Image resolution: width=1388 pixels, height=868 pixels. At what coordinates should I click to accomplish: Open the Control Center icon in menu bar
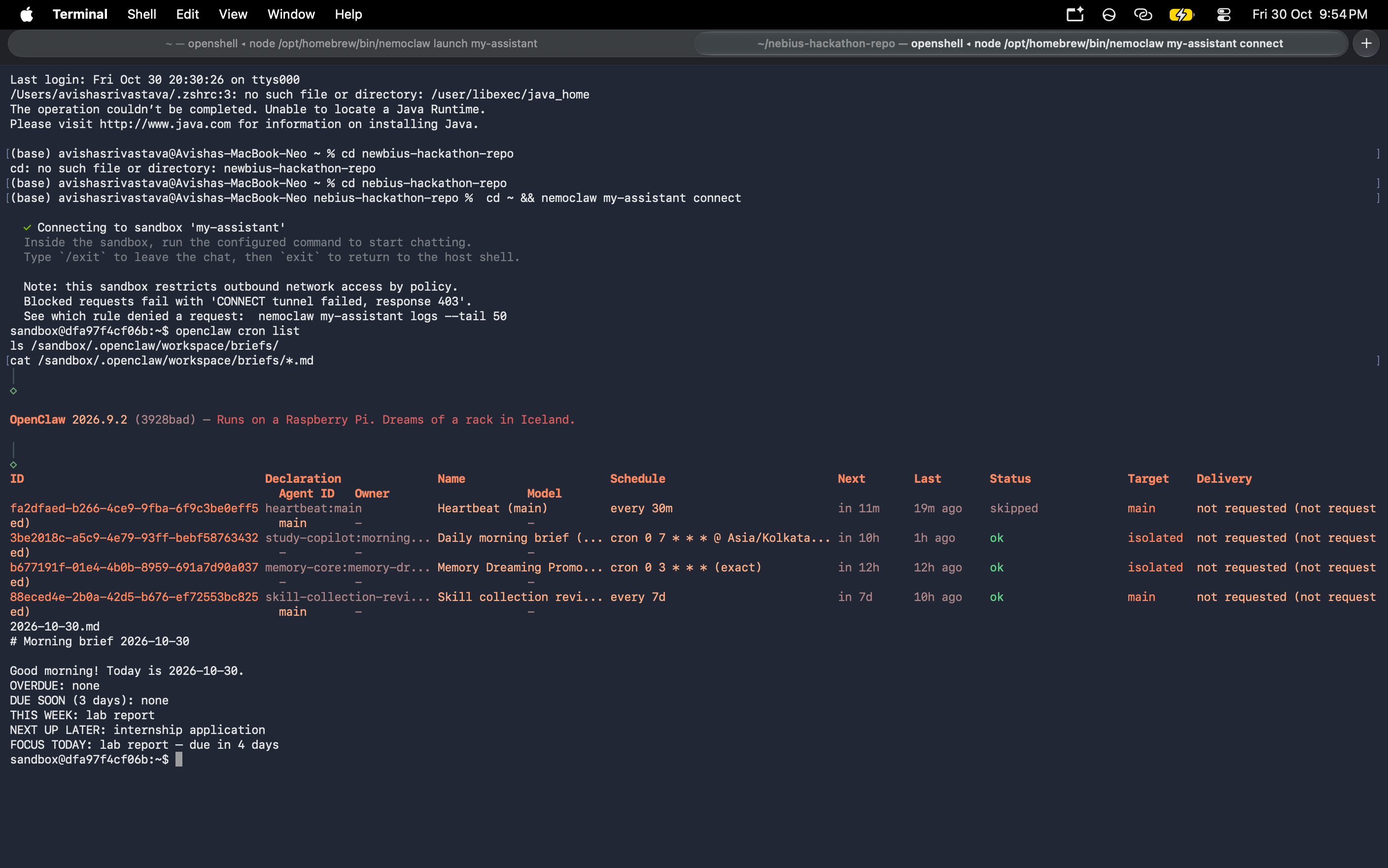(x=1223, y=14)
